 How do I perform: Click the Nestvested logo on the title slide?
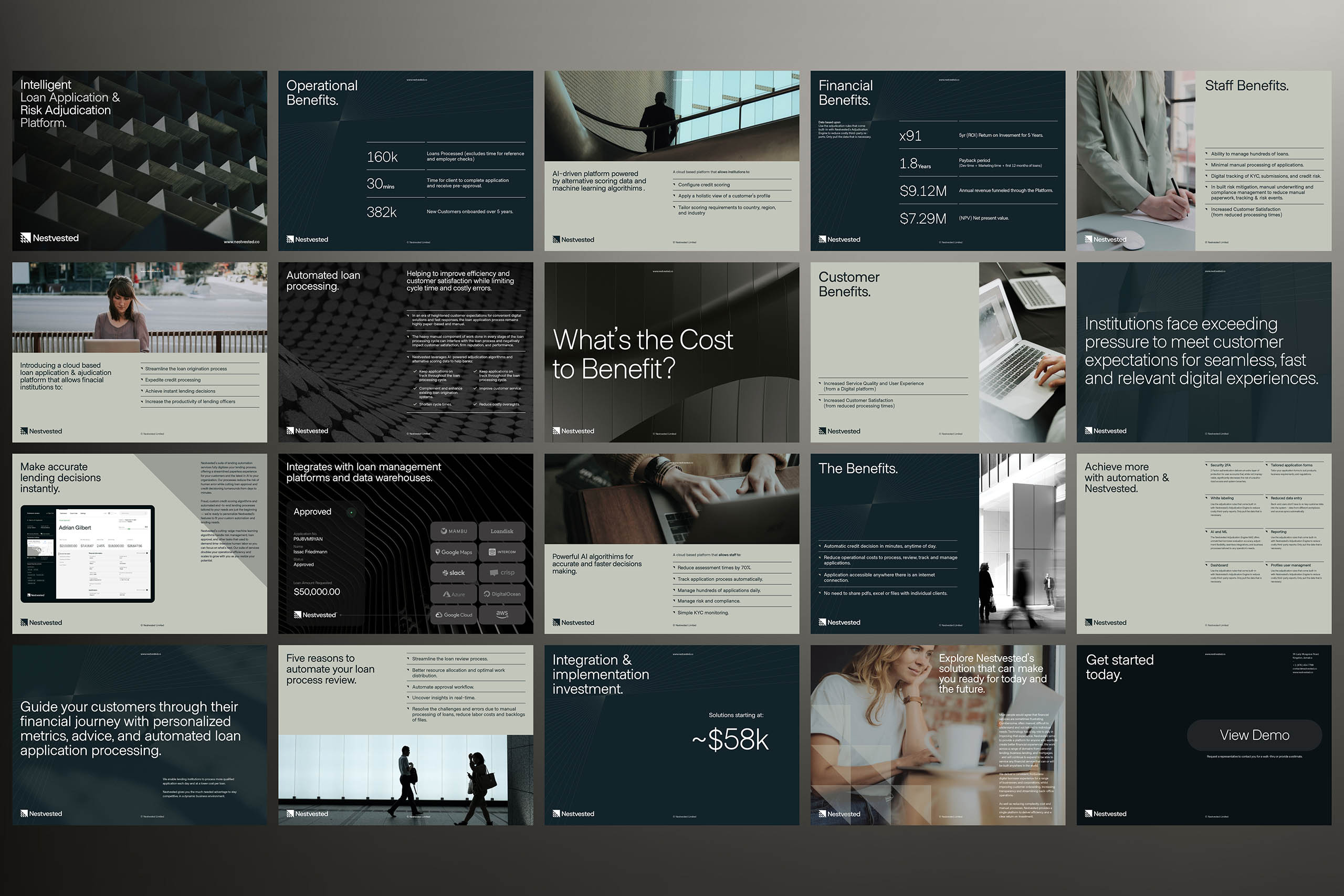(50, 238)
